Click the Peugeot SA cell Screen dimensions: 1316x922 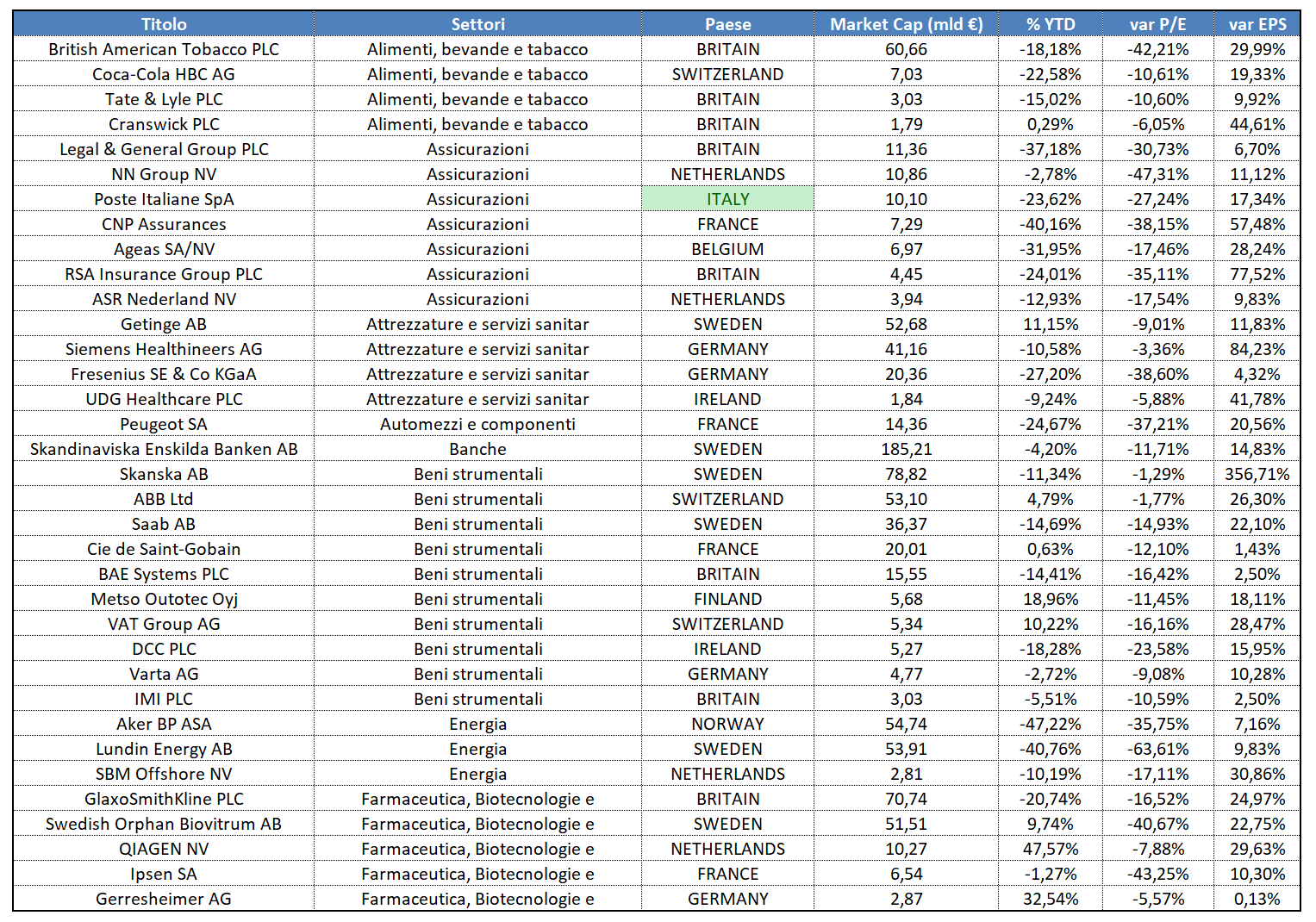[164, 424]
